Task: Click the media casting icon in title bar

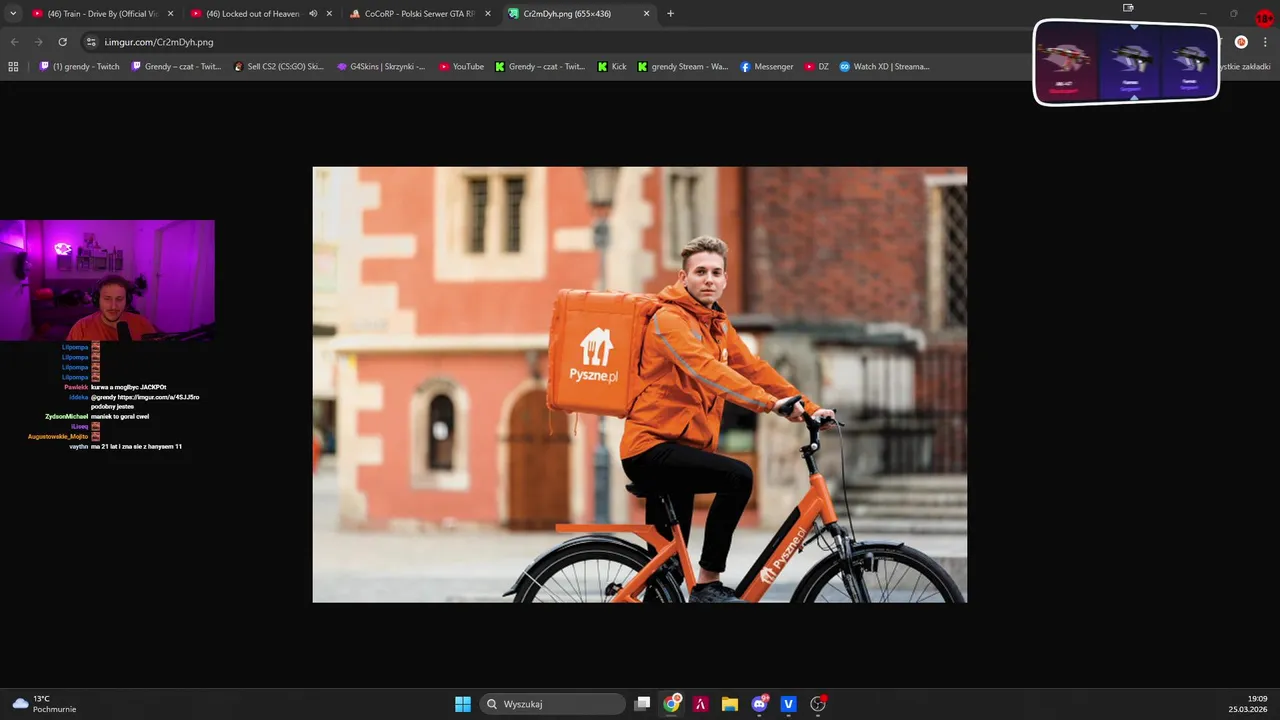Action: point(1128,8)
